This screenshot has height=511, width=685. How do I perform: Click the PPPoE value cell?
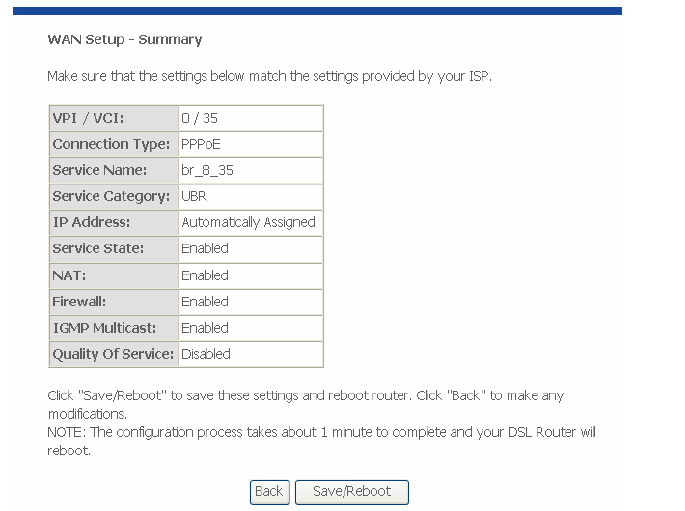250,144
